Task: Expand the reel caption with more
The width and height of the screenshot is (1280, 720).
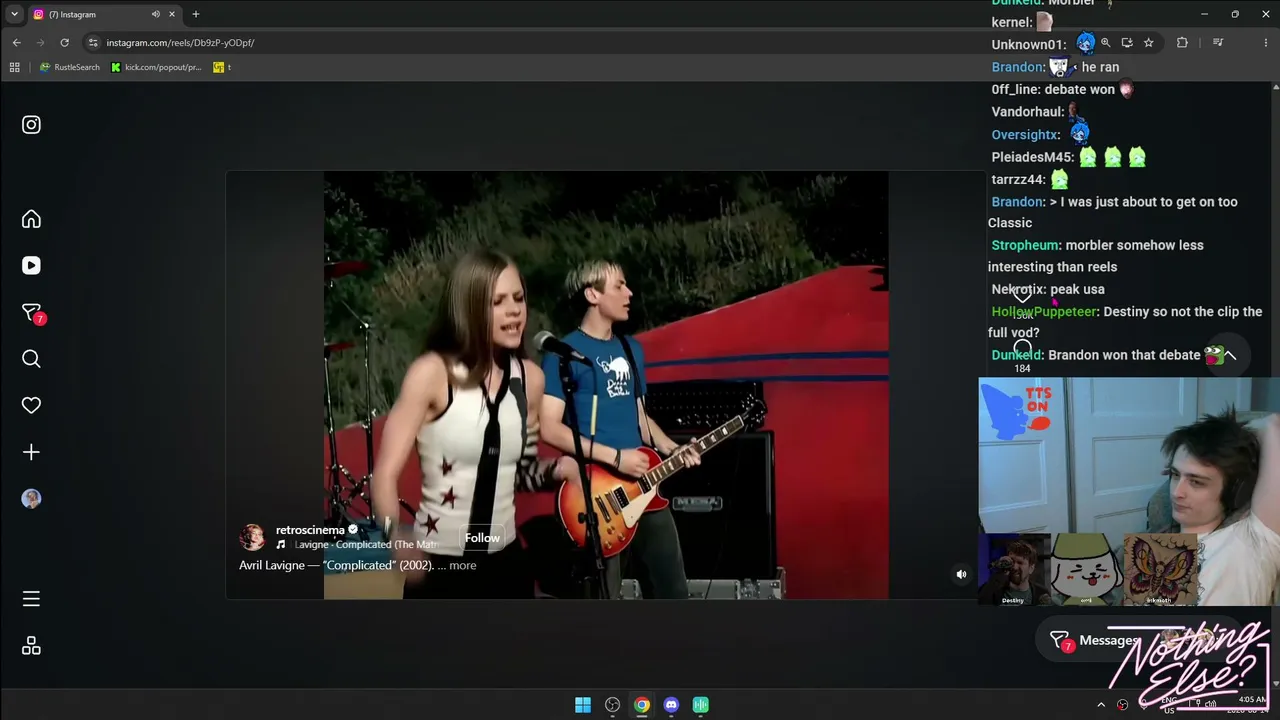Action: point(463,565)
